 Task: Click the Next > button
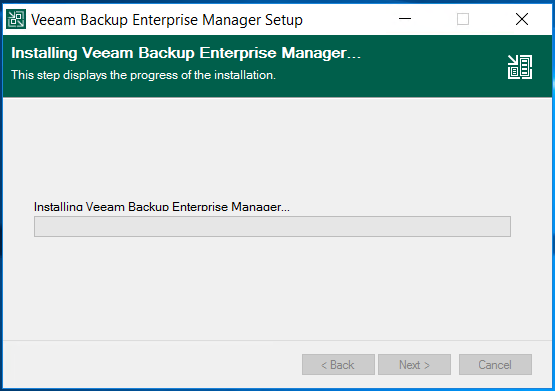(414, 364)
